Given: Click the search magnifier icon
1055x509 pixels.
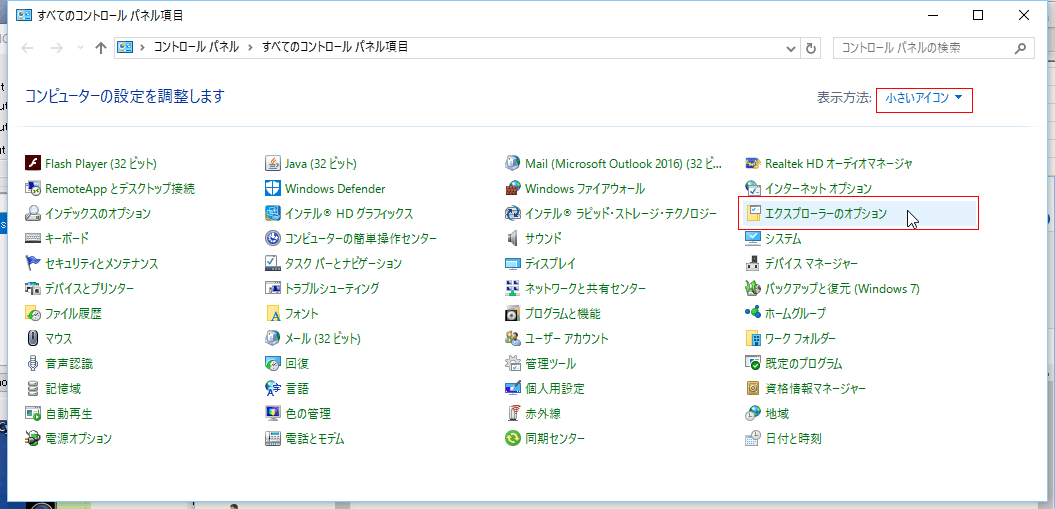Looking at the screenshot, I should pos(1021,48).
